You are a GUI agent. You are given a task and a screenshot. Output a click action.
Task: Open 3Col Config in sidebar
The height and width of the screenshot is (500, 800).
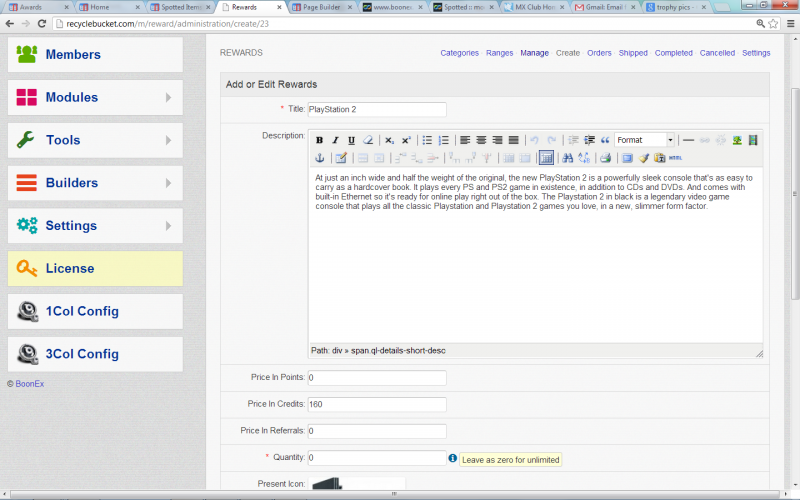95,354
